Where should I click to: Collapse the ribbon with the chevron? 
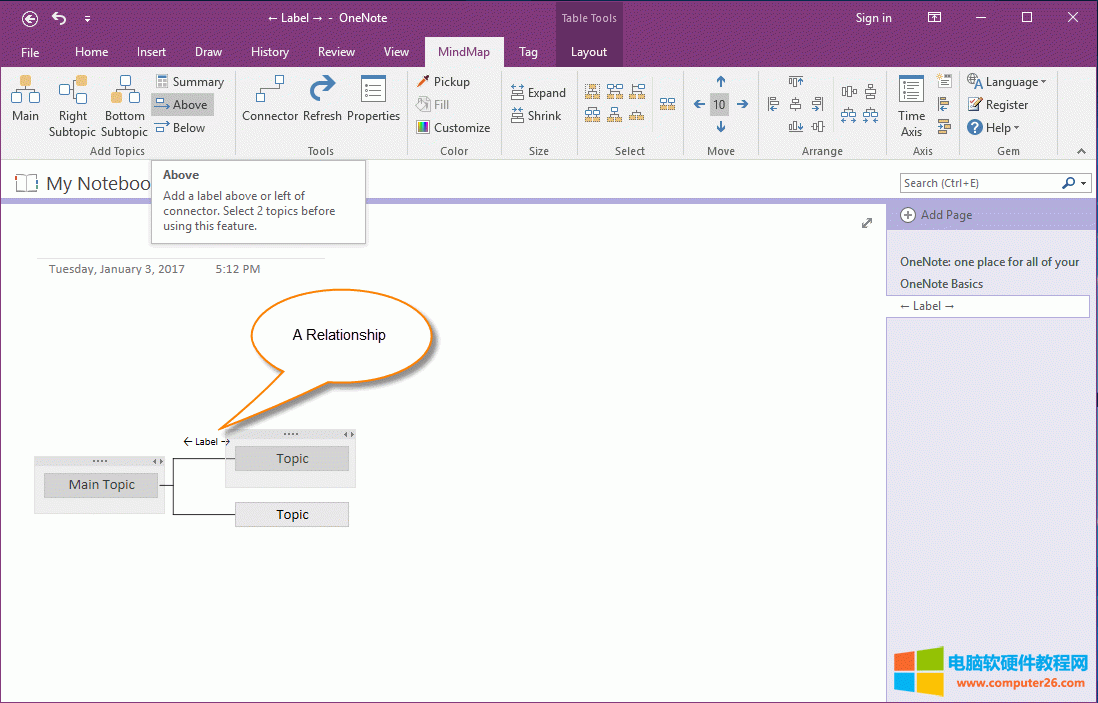click(x=1081, y=151)
